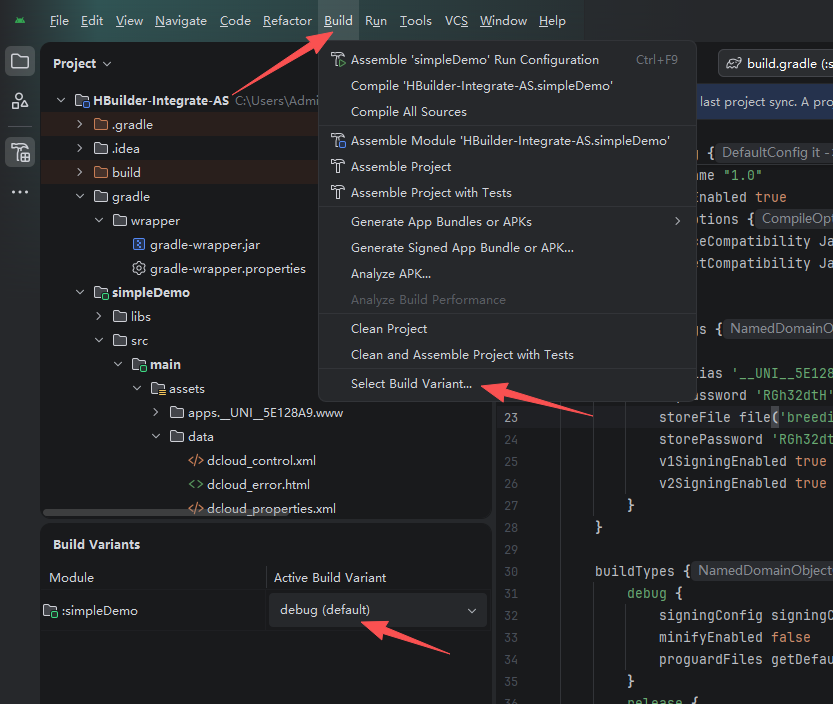Image resolution: width=833 pixels, height=704 pixels.
Task: Expand the apps.__UNI__5E128A9.www folder
Action: 156,412
